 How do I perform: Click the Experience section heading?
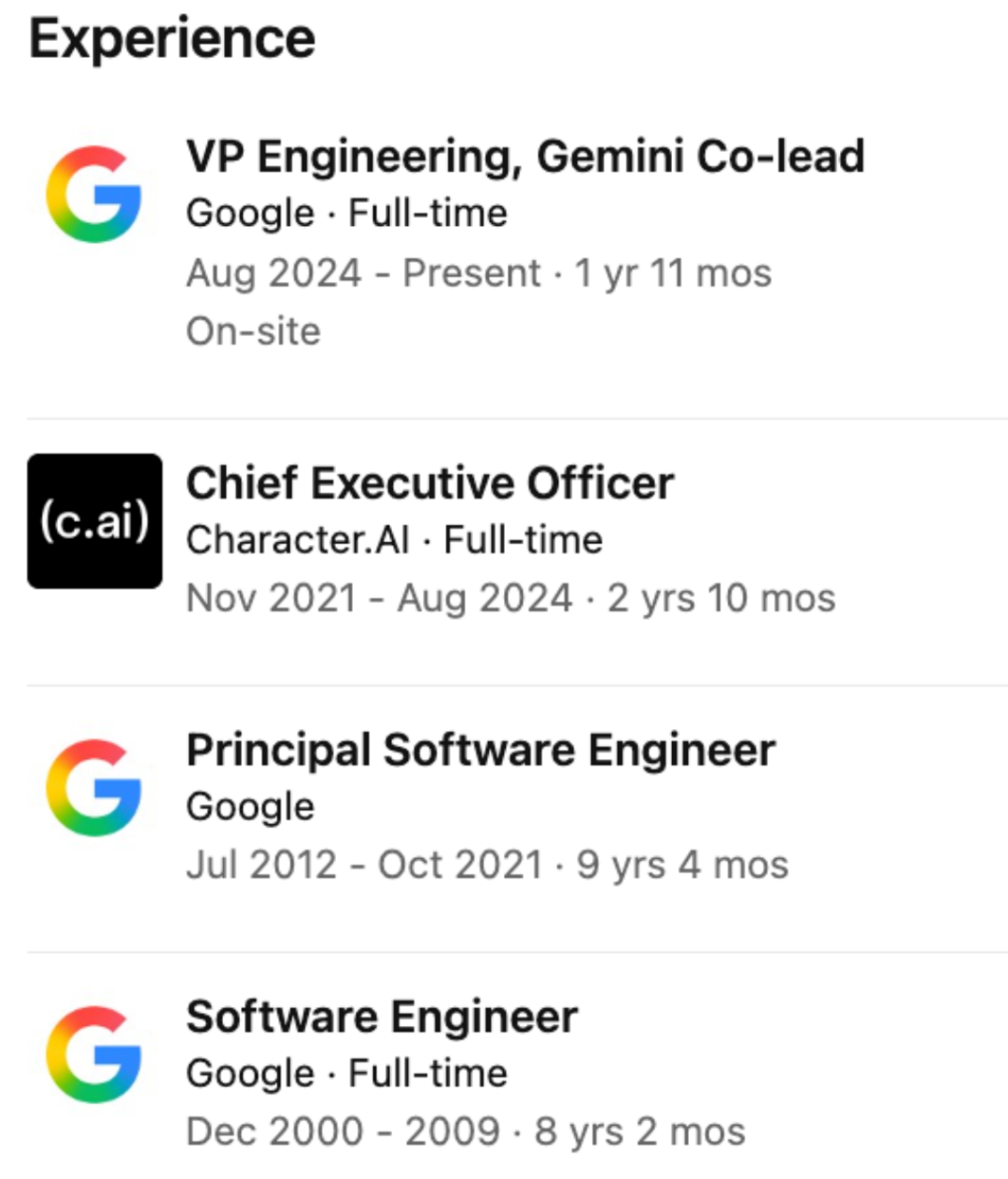click(x=173, y=39)
